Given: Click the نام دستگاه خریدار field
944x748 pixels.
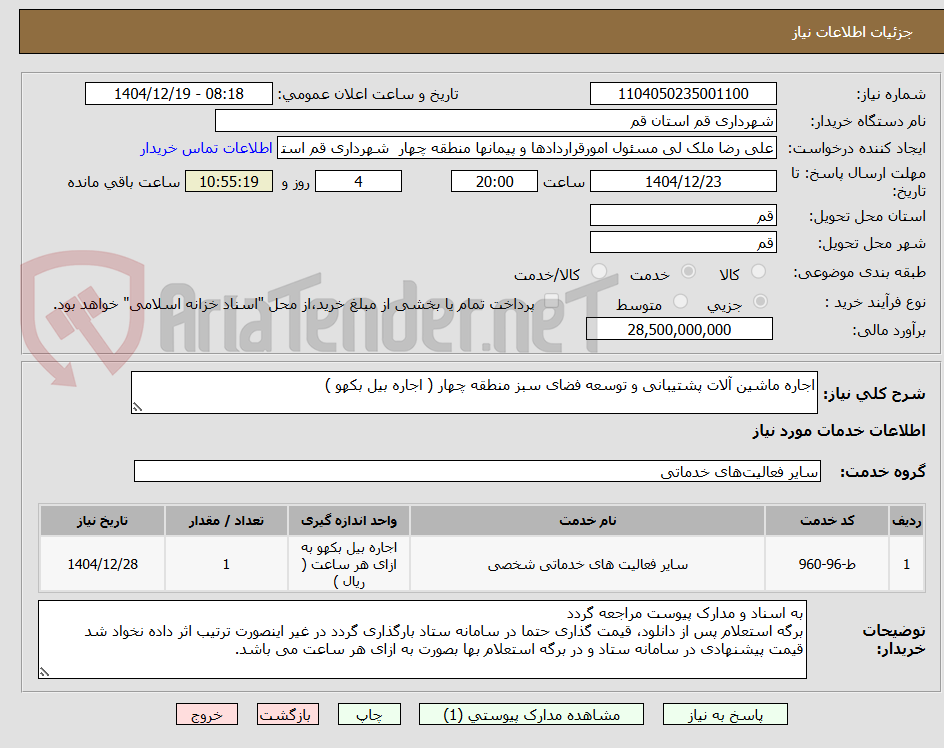Looking at the screenshot, I should [495, 121].
